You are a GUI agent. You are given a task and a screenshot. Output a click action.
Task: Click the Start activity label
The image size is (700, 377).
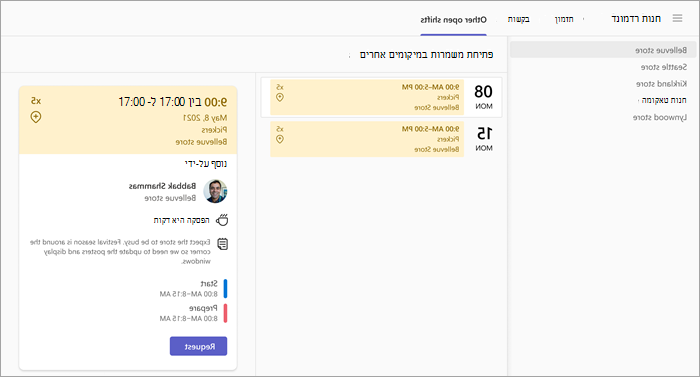[x=209, y=284]
